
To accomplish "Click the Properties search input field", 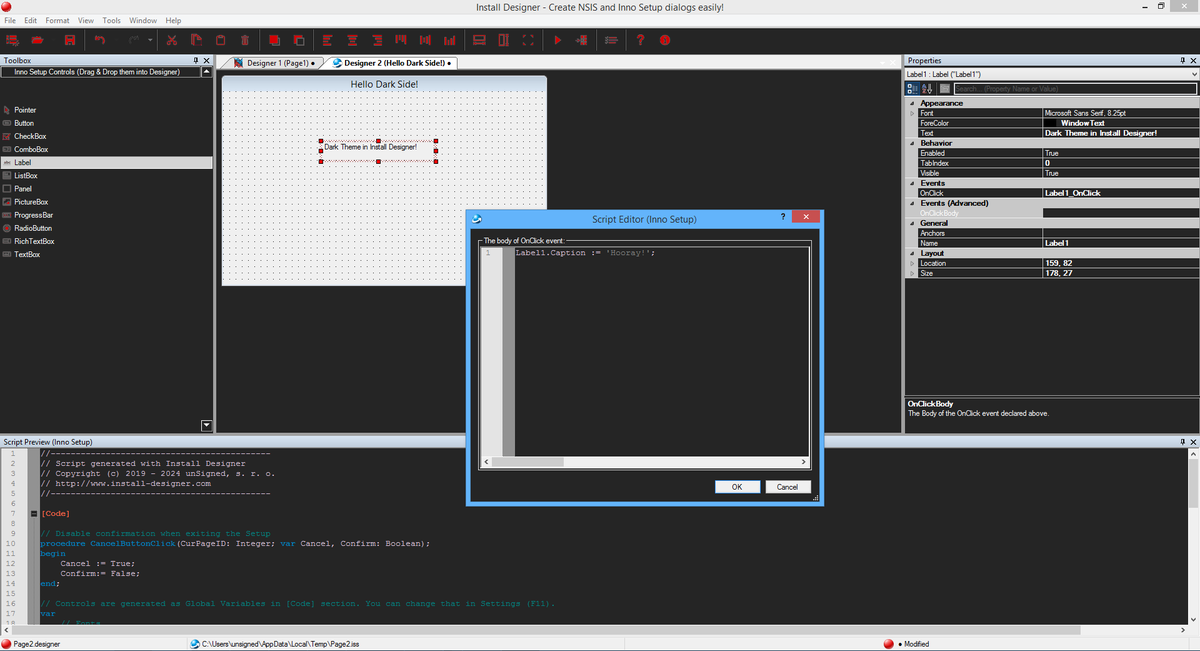I will pos(1076,89).
